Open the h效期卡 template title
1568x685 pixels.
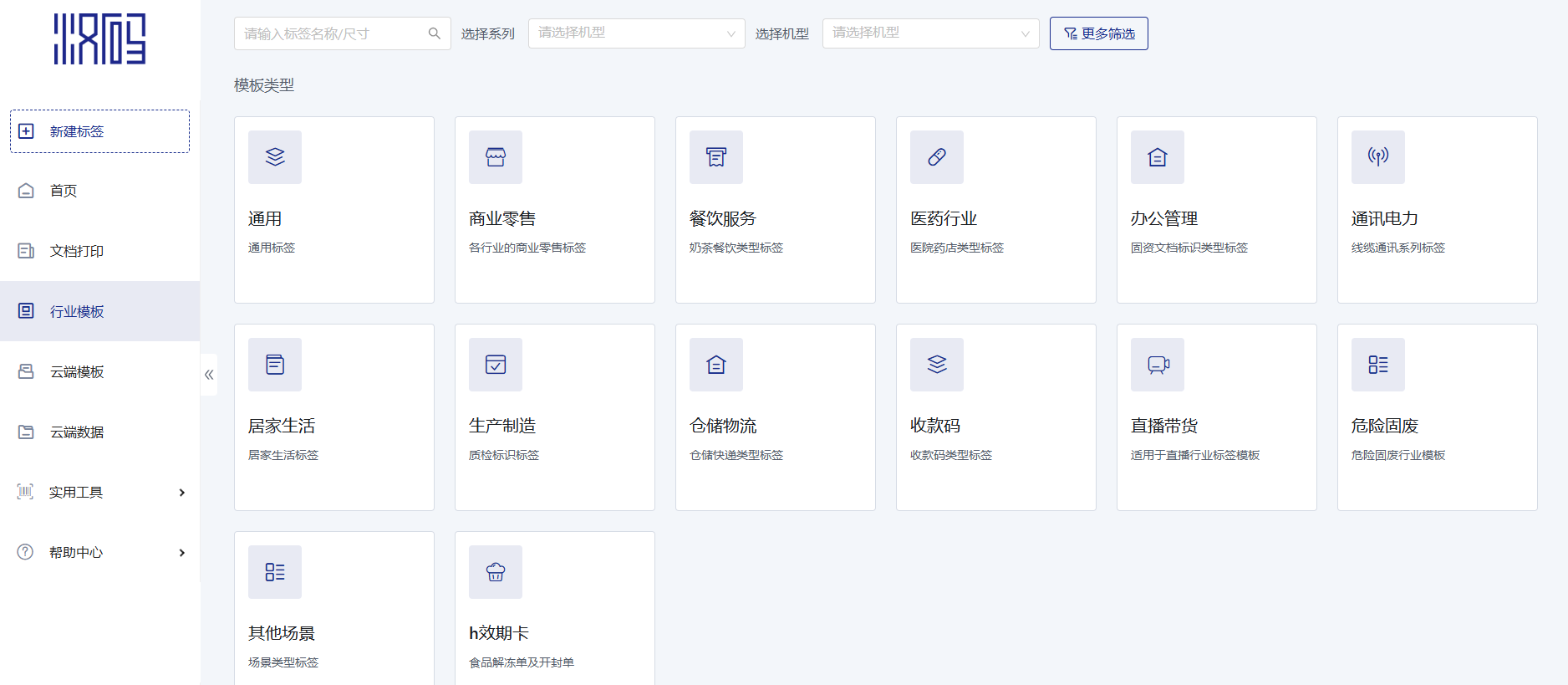pyautogui.click(x=499, y=633)
